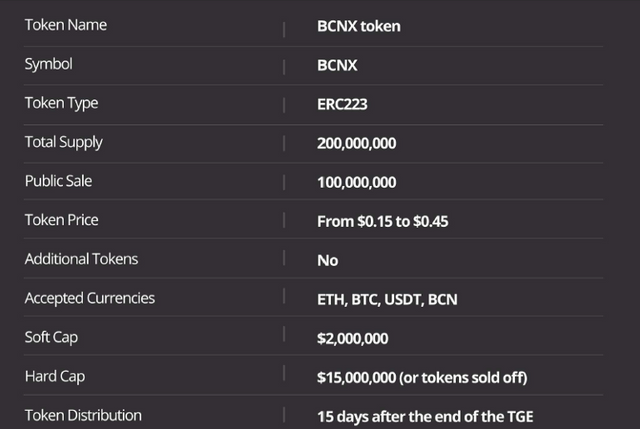The width and height of the screenshot is (640, 429).
Task: Click the BCNX symbol value
Action: point(337,65)
